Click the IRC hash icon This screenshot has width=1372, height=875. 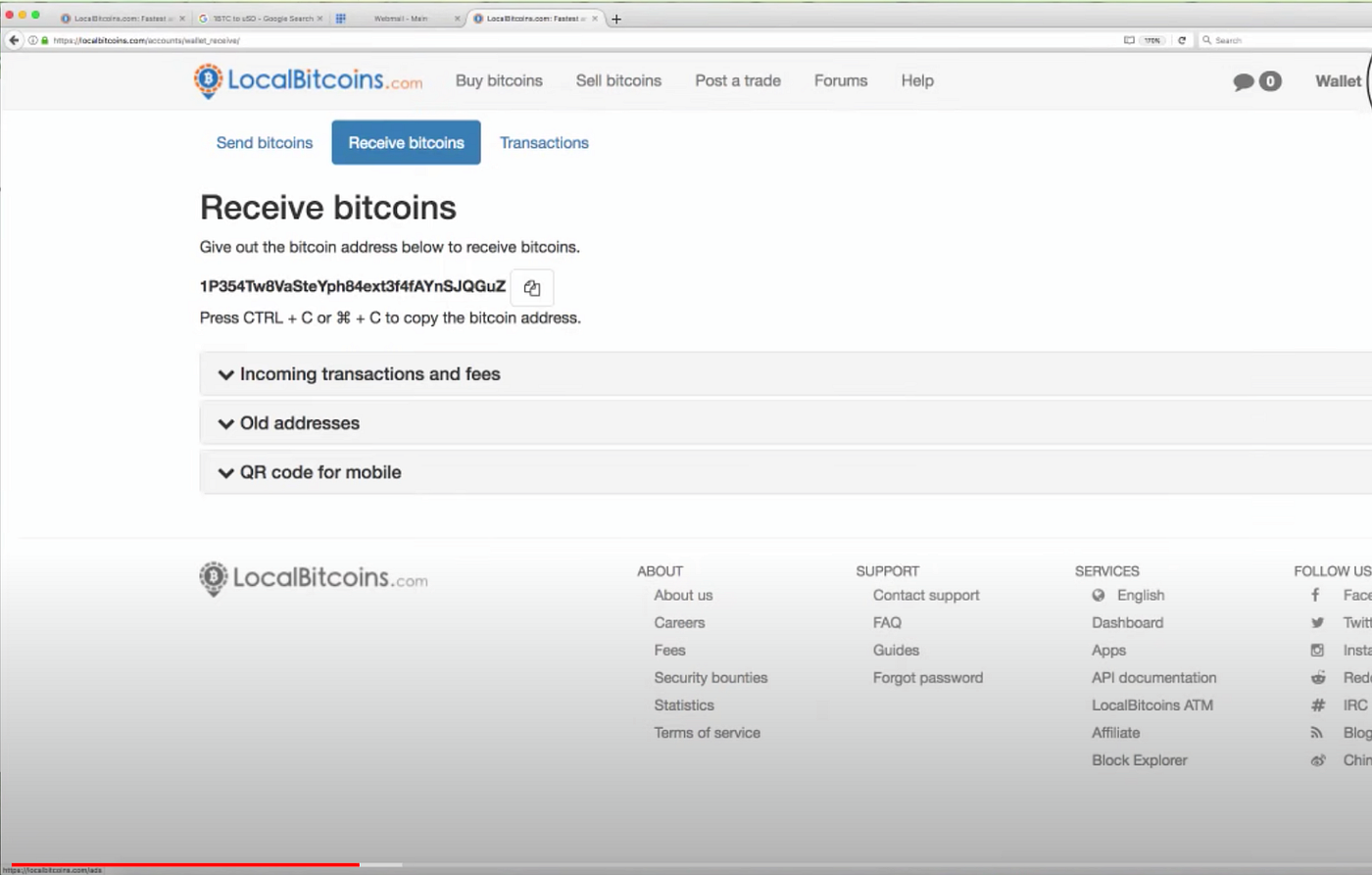1318,705
